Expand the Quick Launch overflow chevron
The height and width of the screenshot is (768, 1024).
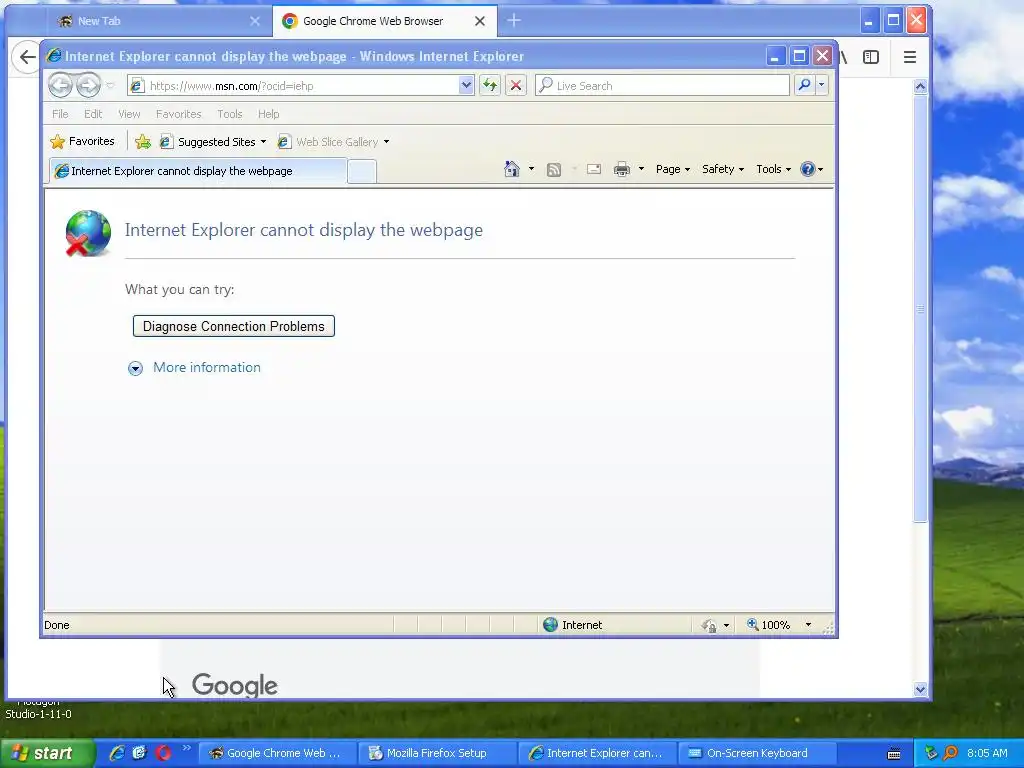[186, 748]
